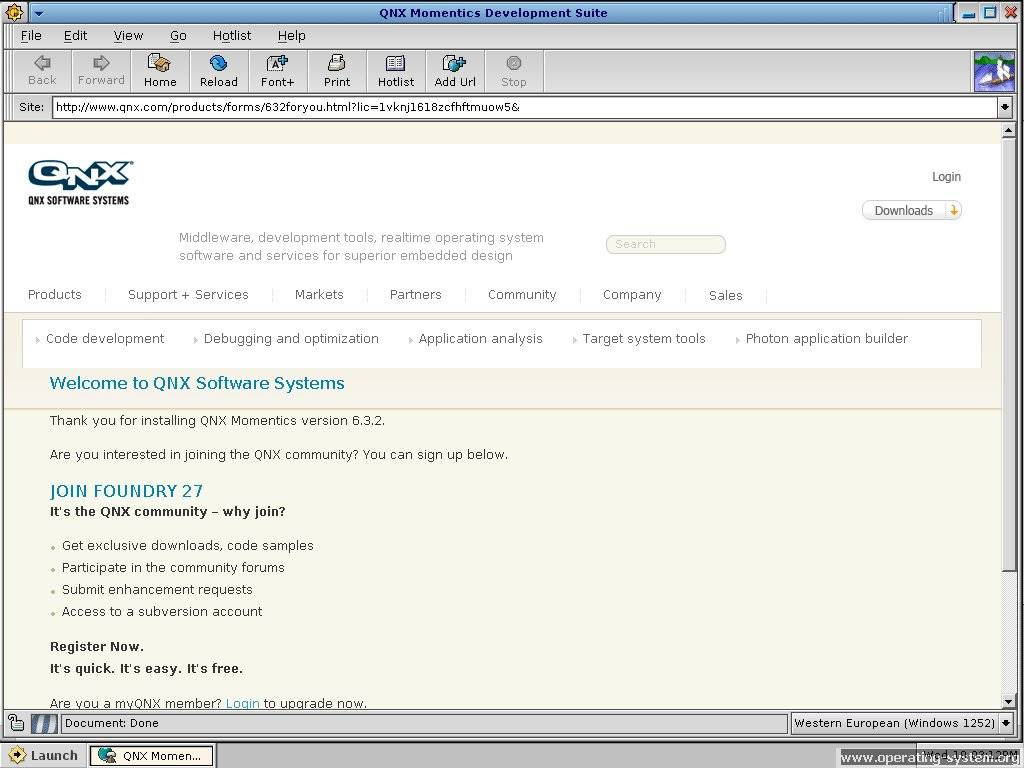Open the Hotlist menu

[232, 36]
